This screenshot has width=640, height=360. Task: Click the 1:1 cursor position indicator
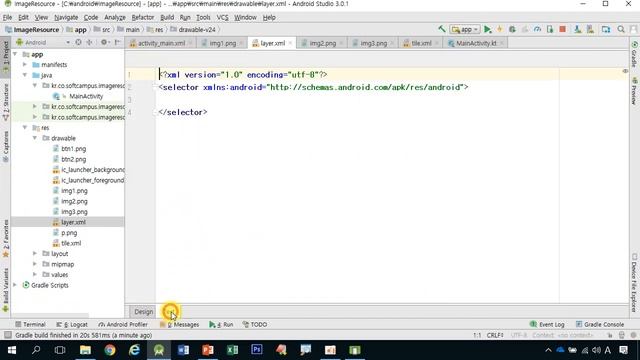477,335
